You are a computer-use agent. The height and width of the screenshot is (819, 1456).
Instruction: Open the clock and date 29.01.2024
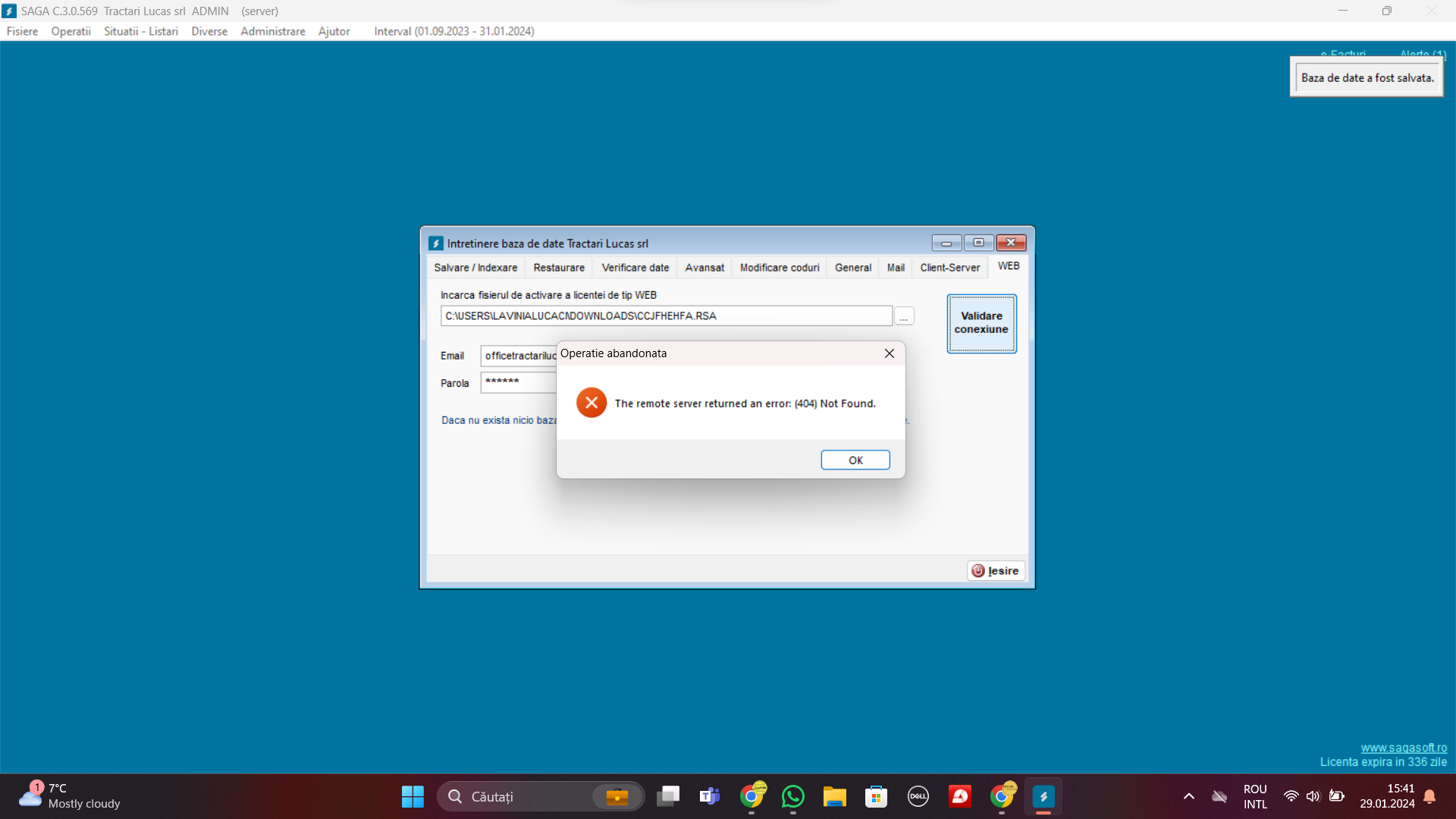pos(1387,796)
